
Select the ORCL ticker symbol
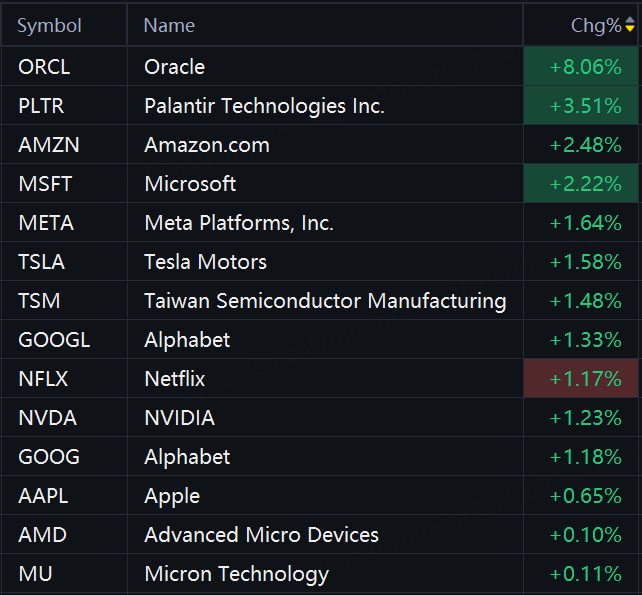click(44, 67)
